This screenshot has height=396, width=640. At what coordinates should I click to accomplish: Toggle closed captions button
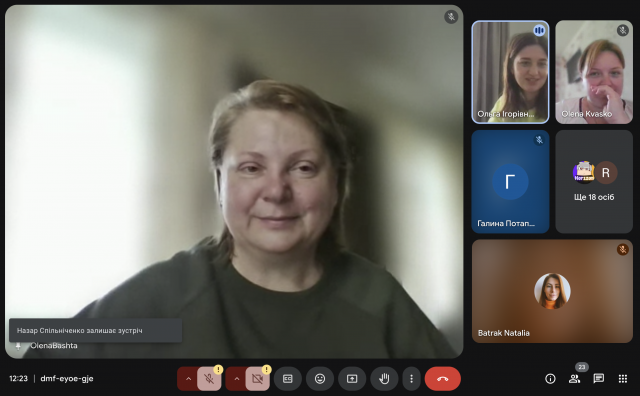pos(288,379)
